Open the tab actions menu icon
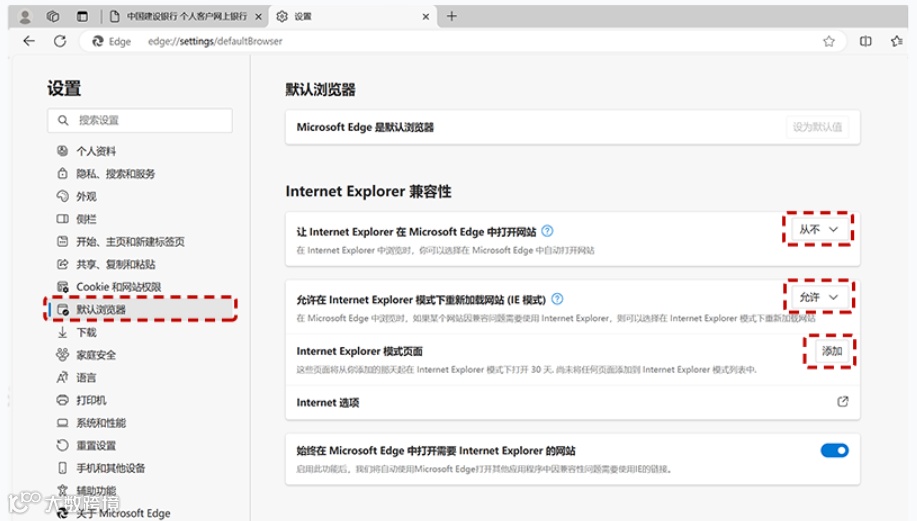The width and height of the screenshot is (917, 521). [82, 17]
